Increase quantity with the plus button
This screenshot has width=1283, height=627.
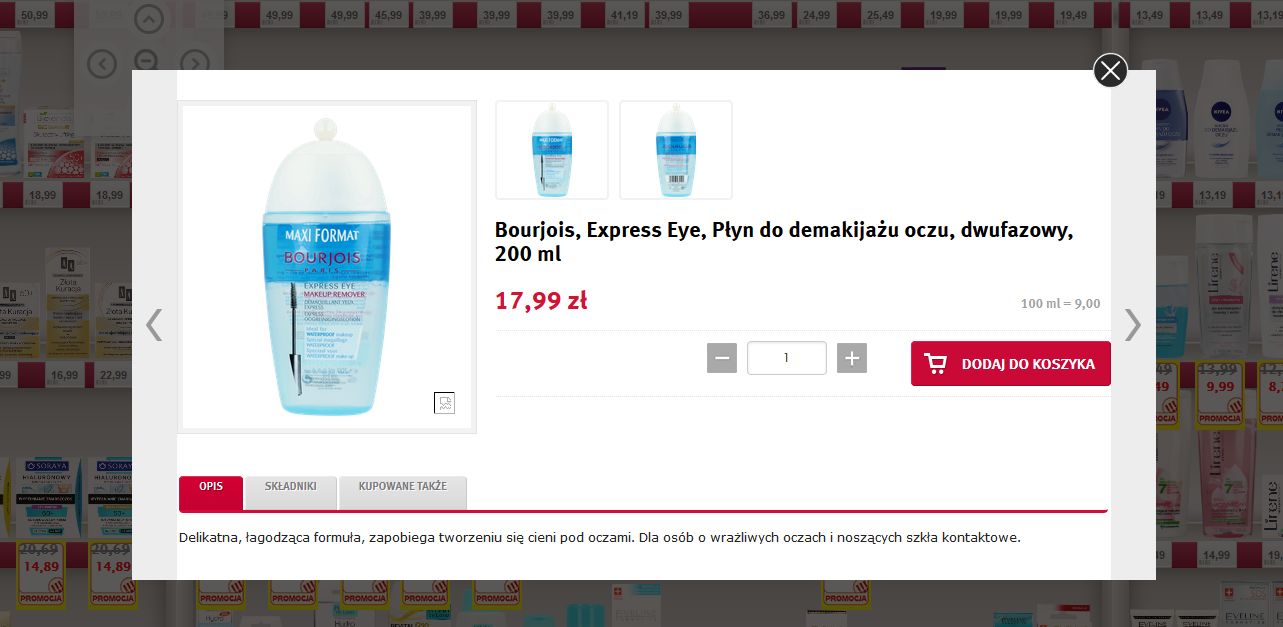[852, 358]
